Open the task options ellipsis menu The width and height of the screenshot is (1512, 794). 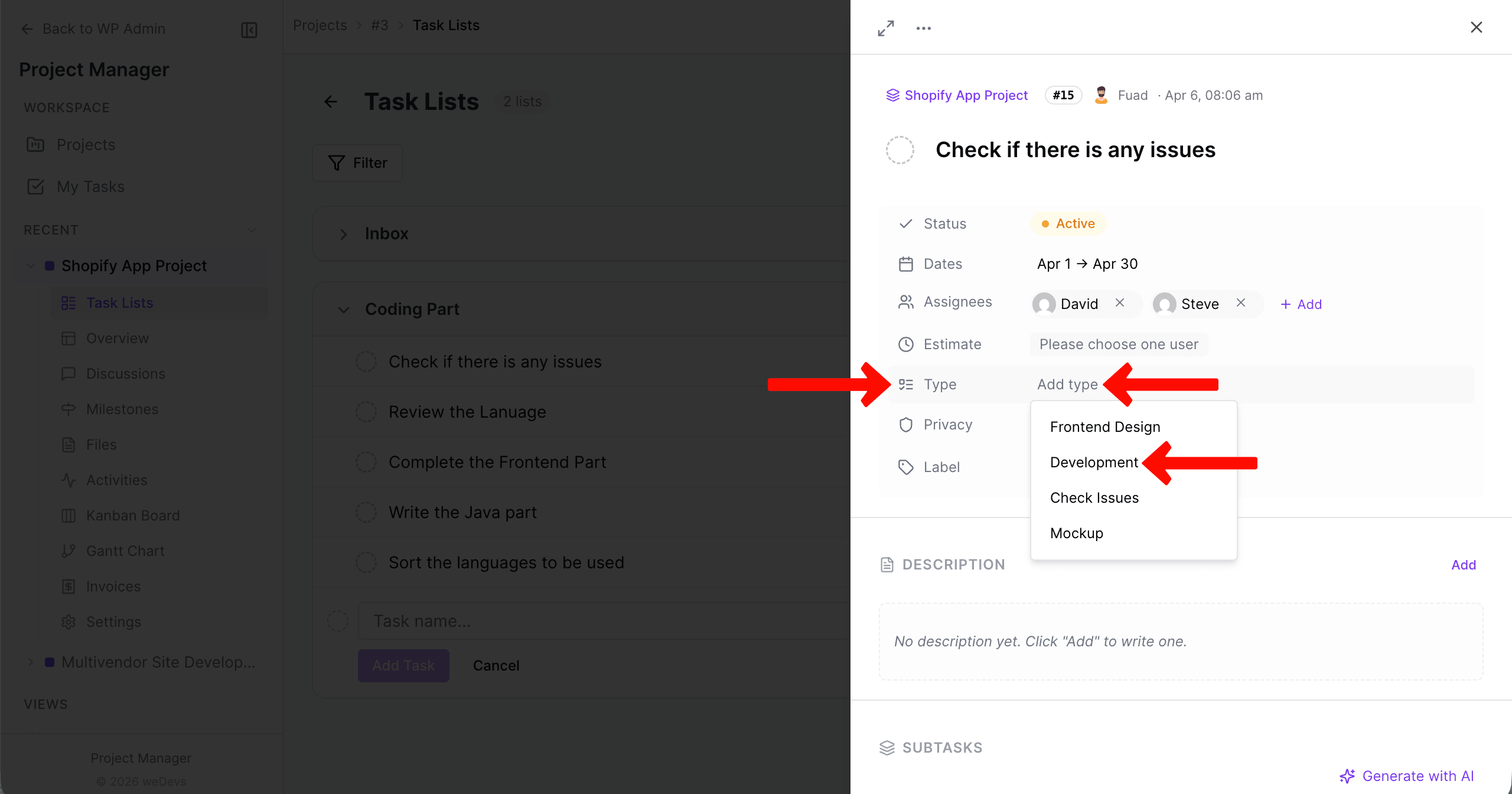[923, 27]
